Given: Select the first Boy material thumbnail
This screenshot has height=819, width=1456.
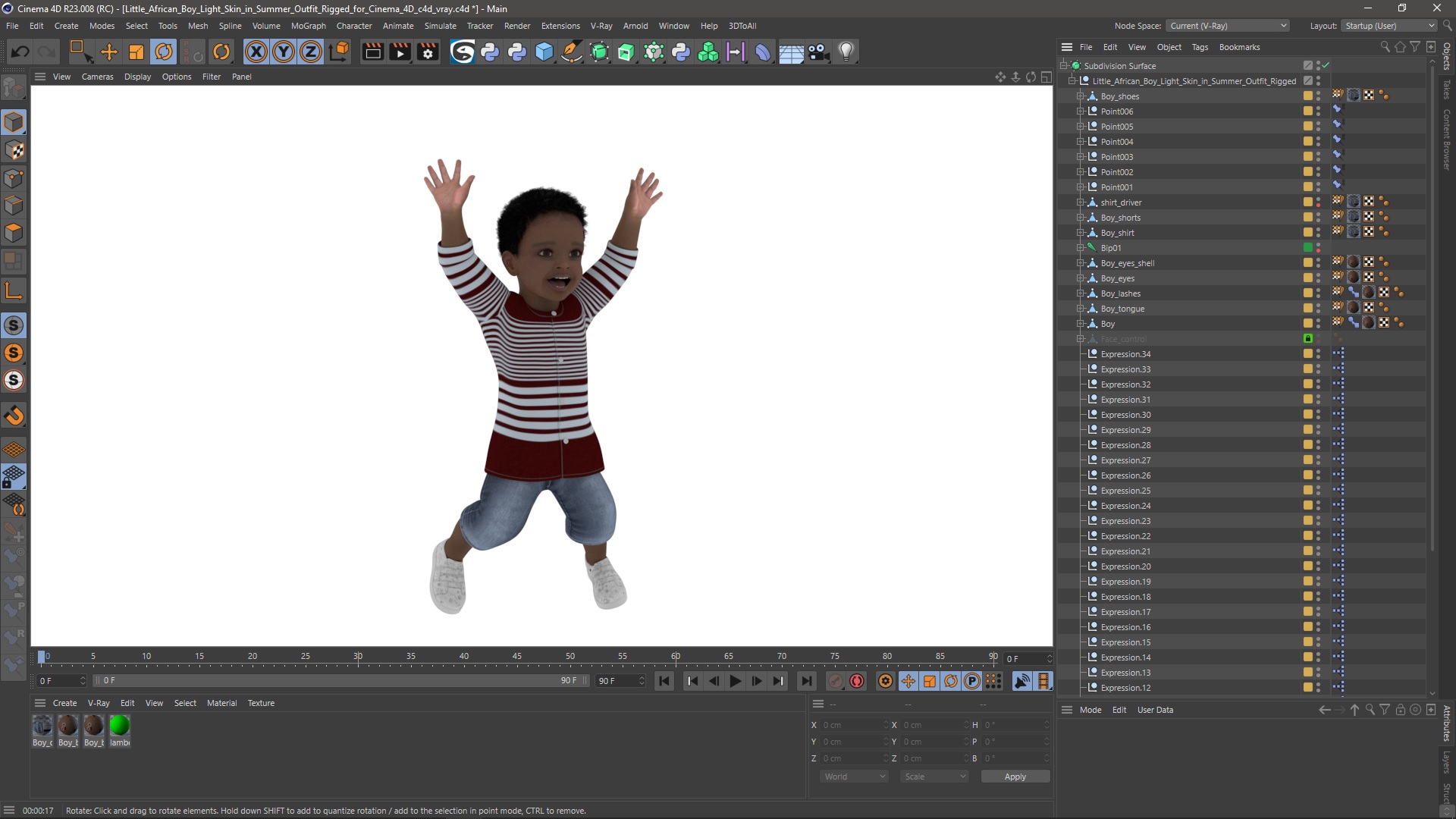Looking at the screenshot, I should 42,726.
